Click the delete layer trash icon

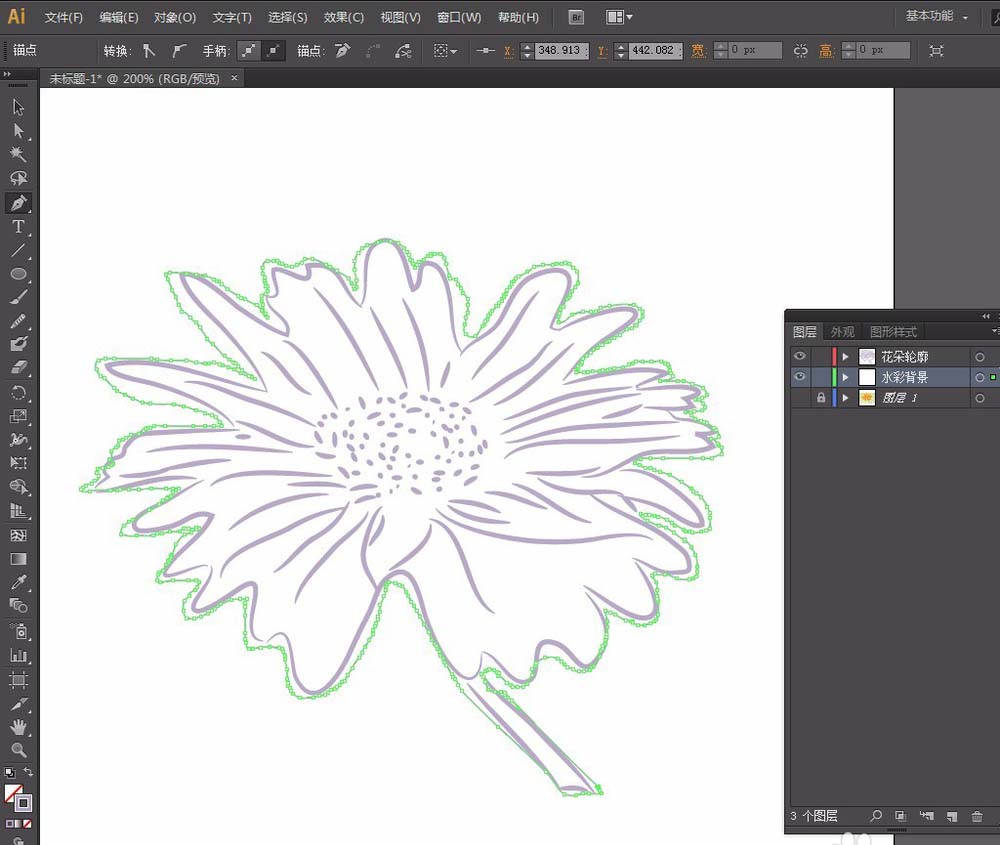(977, 817)
